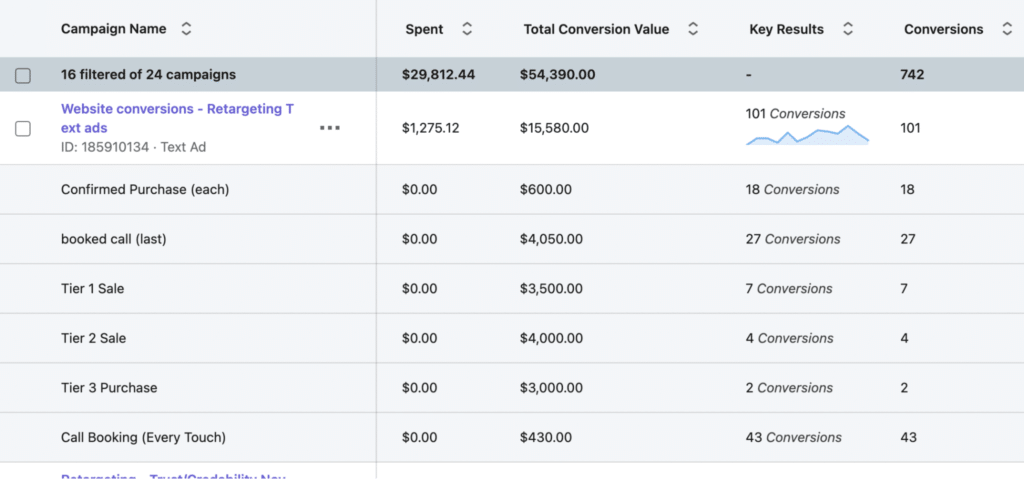The width and height of the screenshot is (1024, 479).
Task: Click $3,000.00 value for Tier 3 Purchase
Action: pos(551,388)
